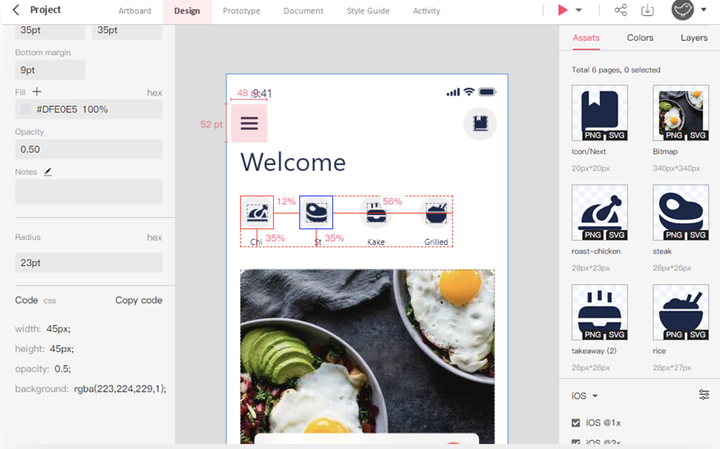Go to the Document tab
This screenshot has height=449, width=720.
tap(303, 11)
